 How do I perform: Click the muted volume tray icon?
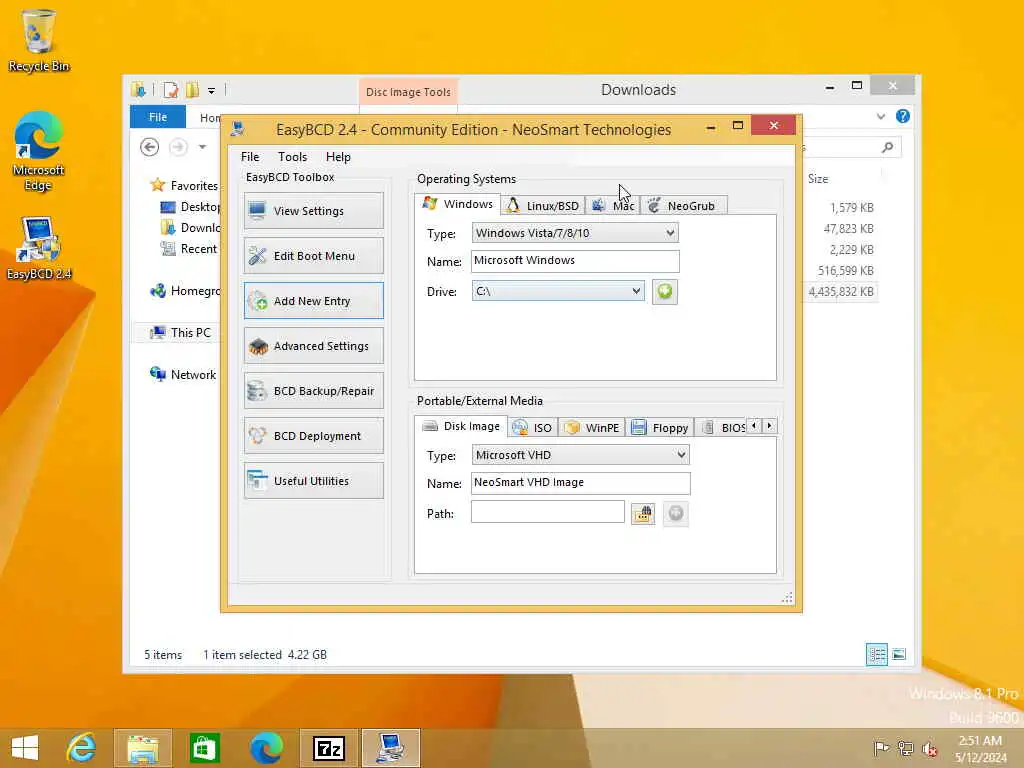[x=929, y=748]
